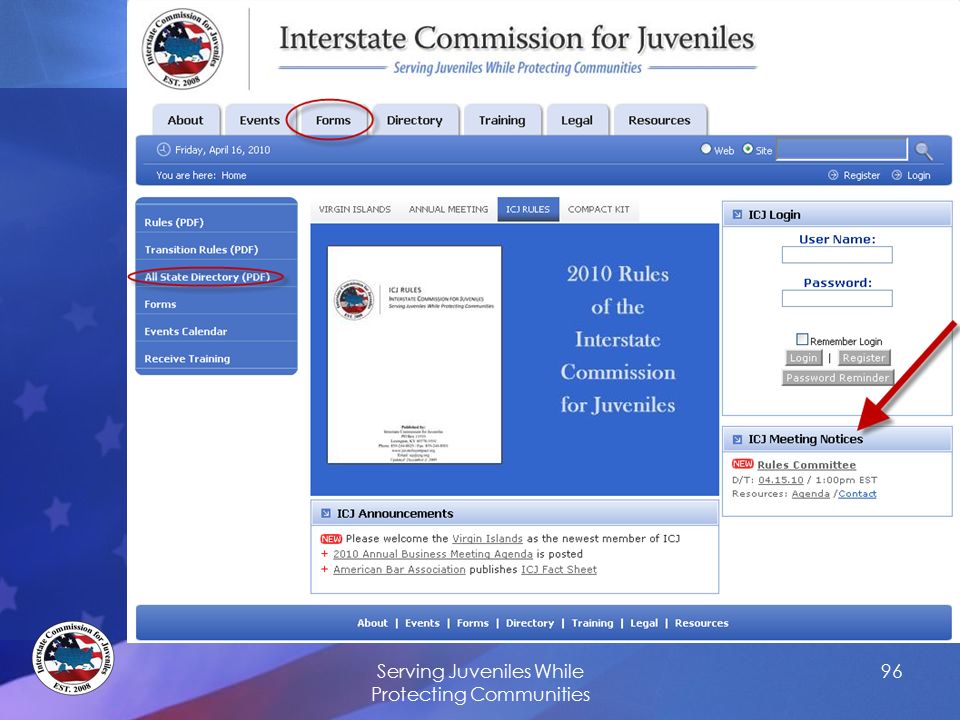Click the NEW badge in the announcements
The height and width of the screenshot is (720, 960).
(x=331, y=539)
